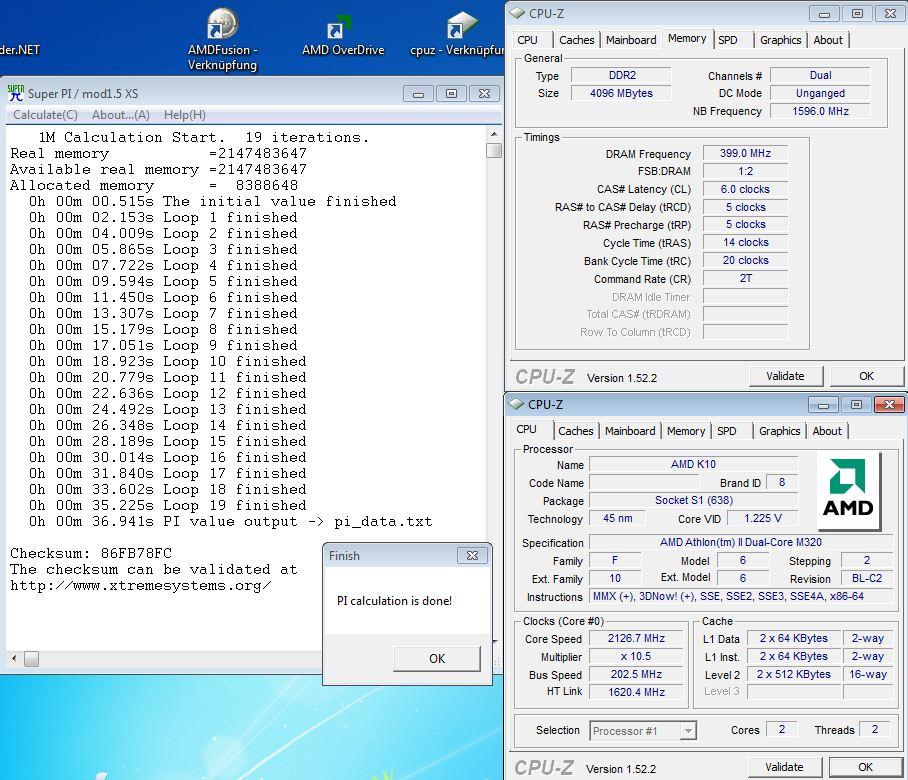This screenshot has width=908, height=780.
Task: Click the FSB:DRAM ratio 1:2
Action: click(745, 171)
